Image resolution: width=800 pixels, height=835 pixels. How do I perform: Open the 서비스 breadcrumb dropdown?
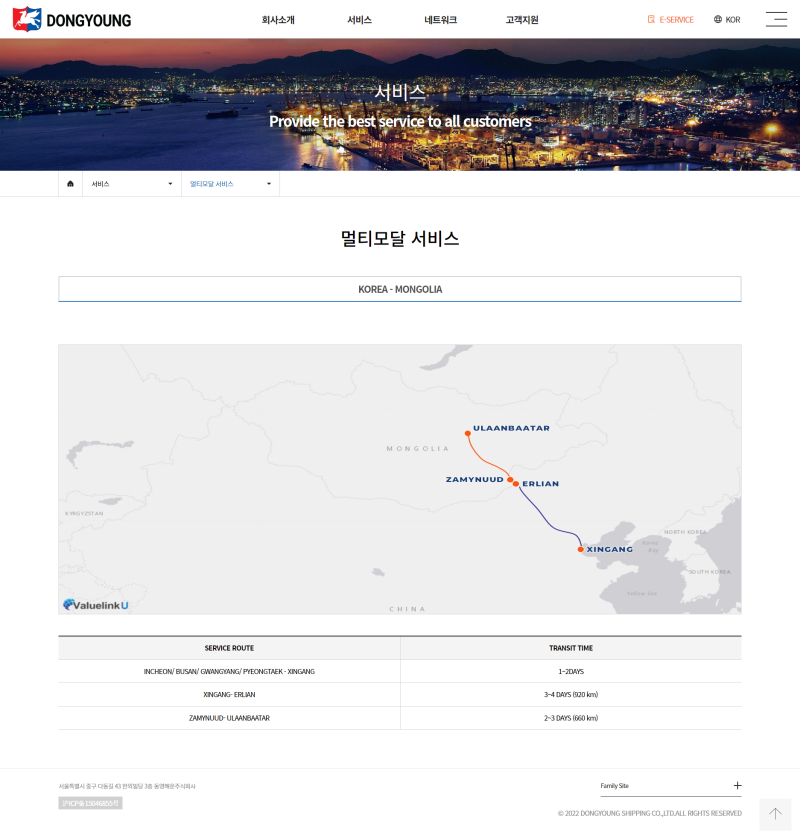point(131,184)
